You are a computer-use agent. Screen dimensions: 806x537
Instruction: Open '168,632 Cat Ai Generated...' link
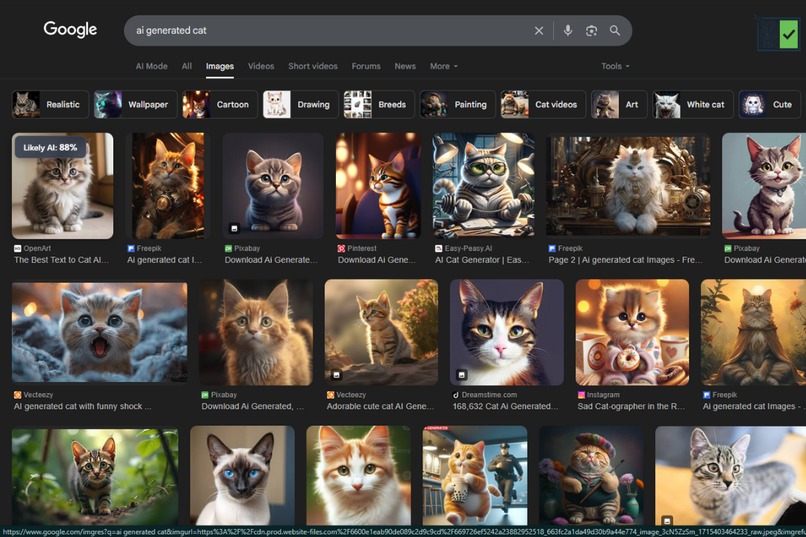[x=505, y=406]
